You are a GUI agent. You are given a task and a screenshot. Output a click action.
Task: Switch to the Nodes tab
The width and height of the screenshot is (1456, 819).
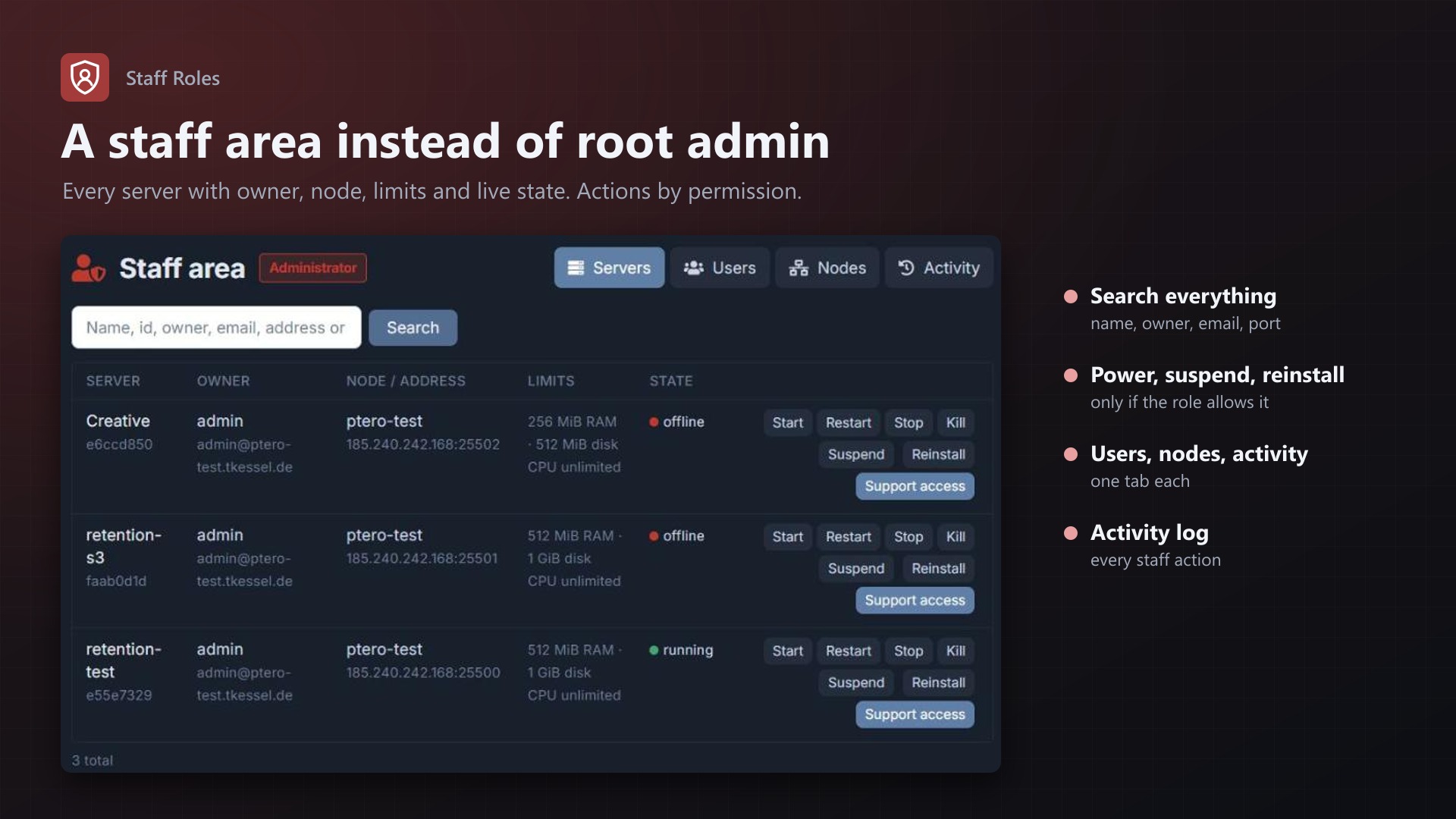tap(827, 268)
